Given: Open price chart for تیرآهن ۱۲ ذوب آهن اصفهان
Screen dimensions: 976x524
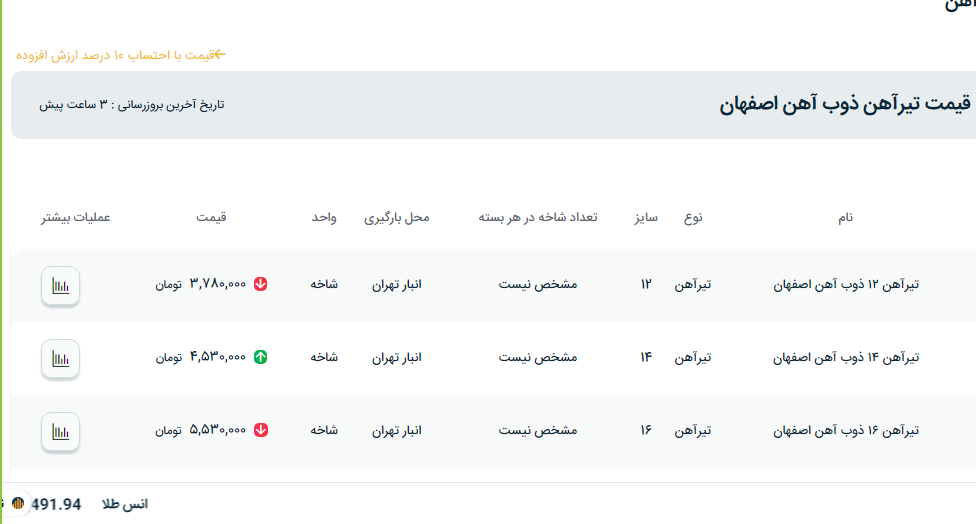Looking at the screenshot, I should click(x=60, y=286).
